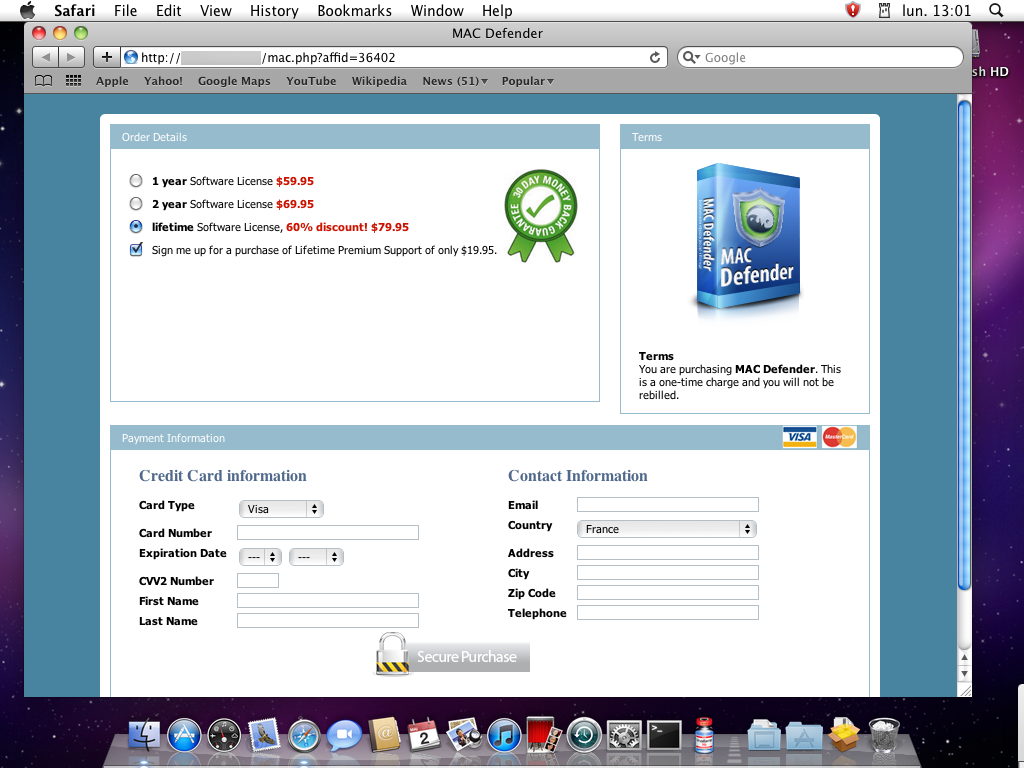Click the Safari reload page icon

[655, 58]
